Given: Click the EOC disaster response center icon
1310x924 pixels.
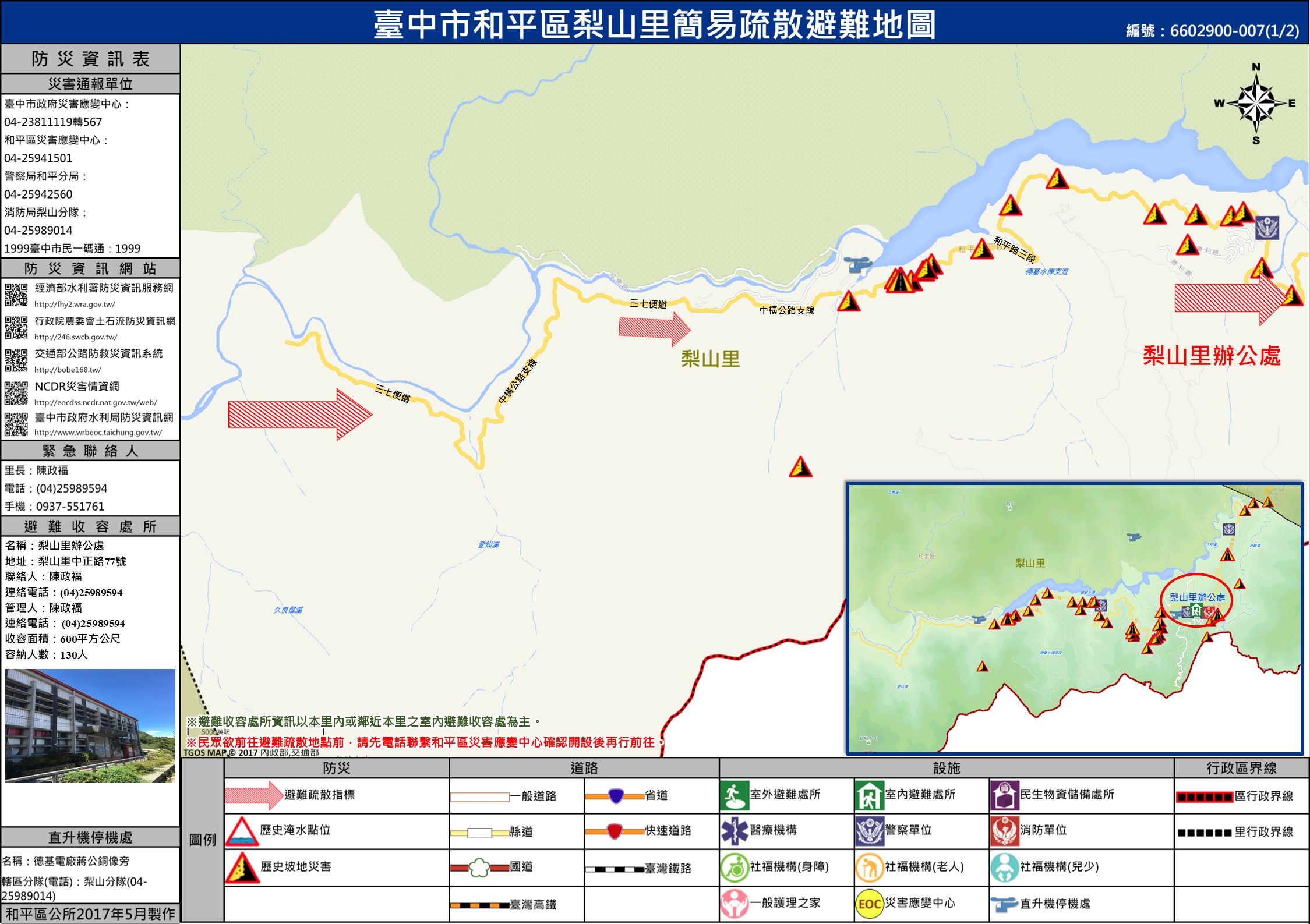Looking at the screenshot, I should [x=868, y=903].
